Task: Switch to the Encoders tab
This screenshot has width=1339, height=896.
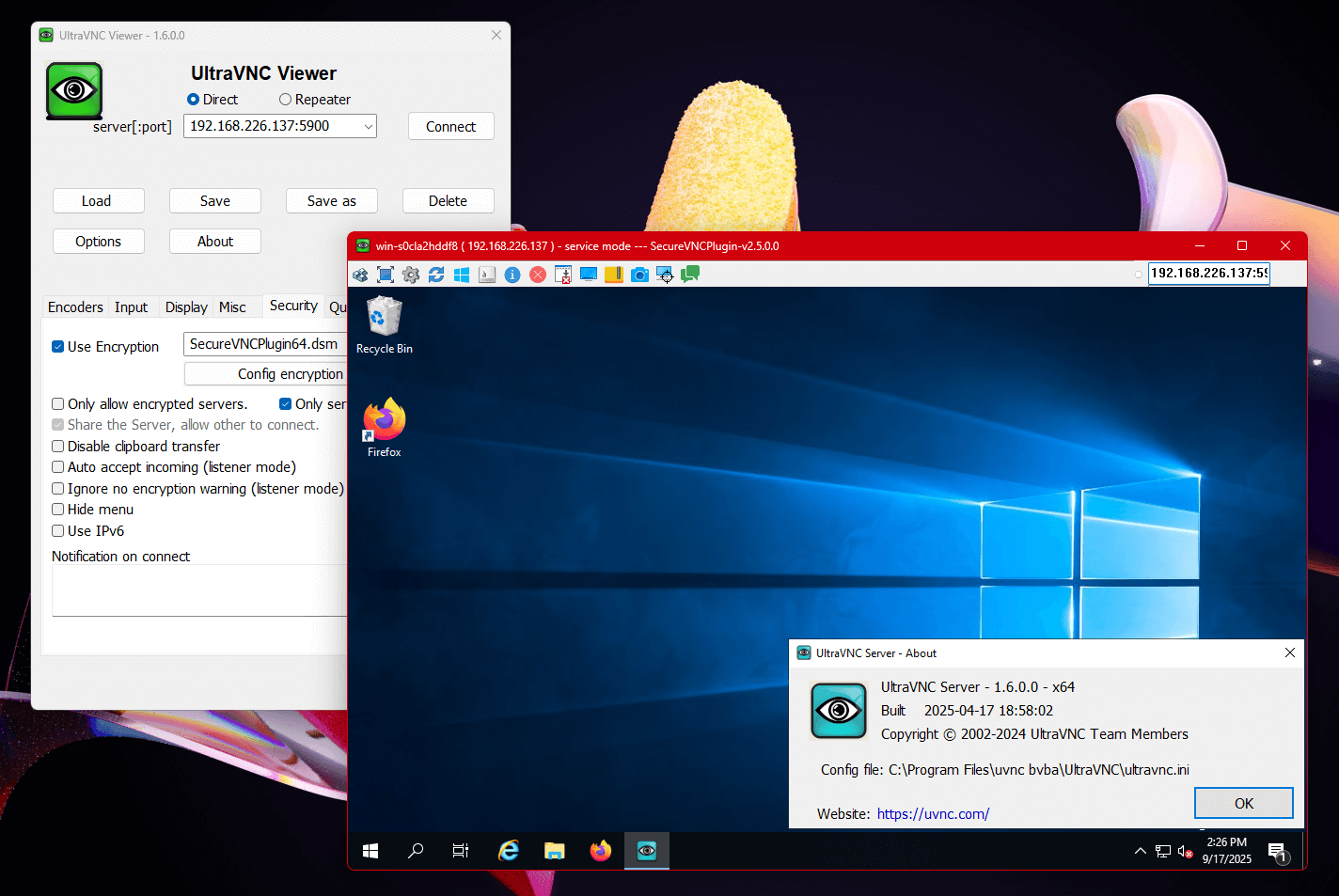Action: click(x=75, y=307)
